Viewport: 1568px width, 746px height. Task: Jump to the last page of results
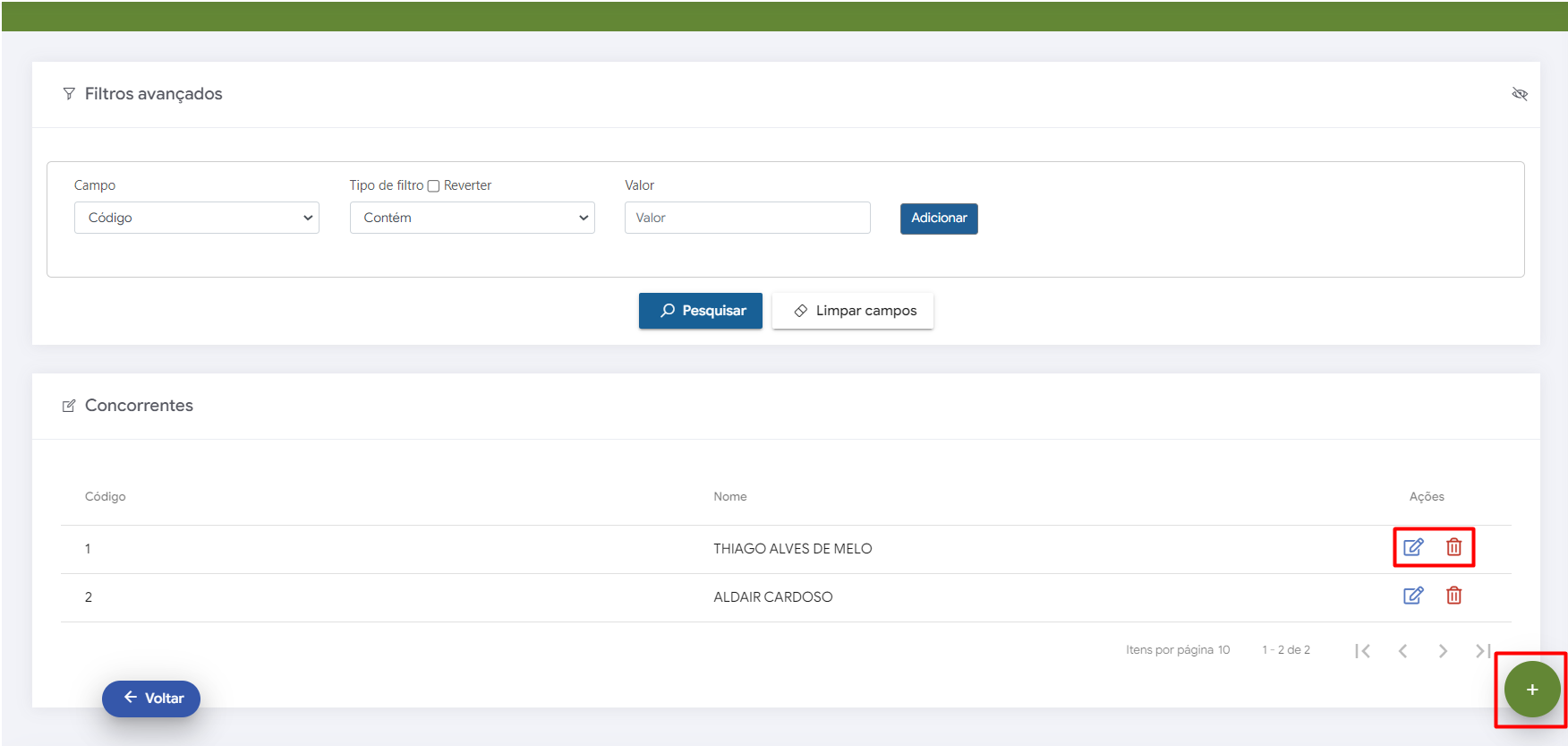[x=1482, y=651]
